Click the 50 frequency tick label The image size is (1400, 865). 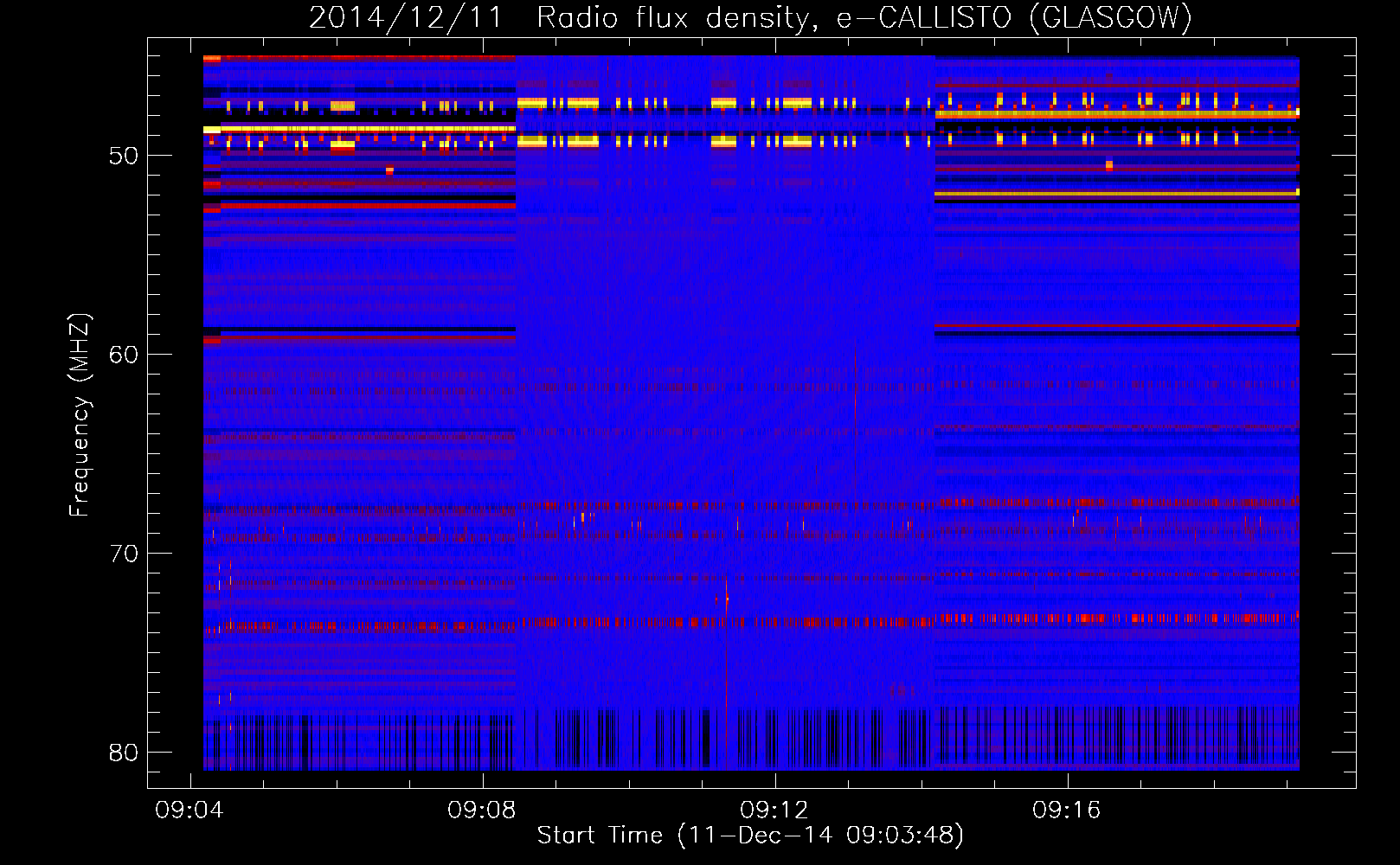(124, 157)
